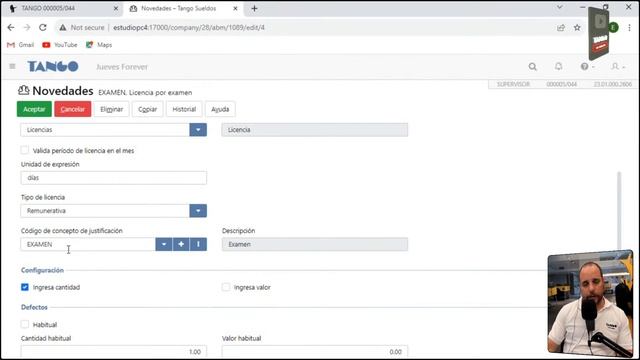Switch to the Novedades - Tango Sueldos tab
The image size is (640, 360).
(183, 8)
